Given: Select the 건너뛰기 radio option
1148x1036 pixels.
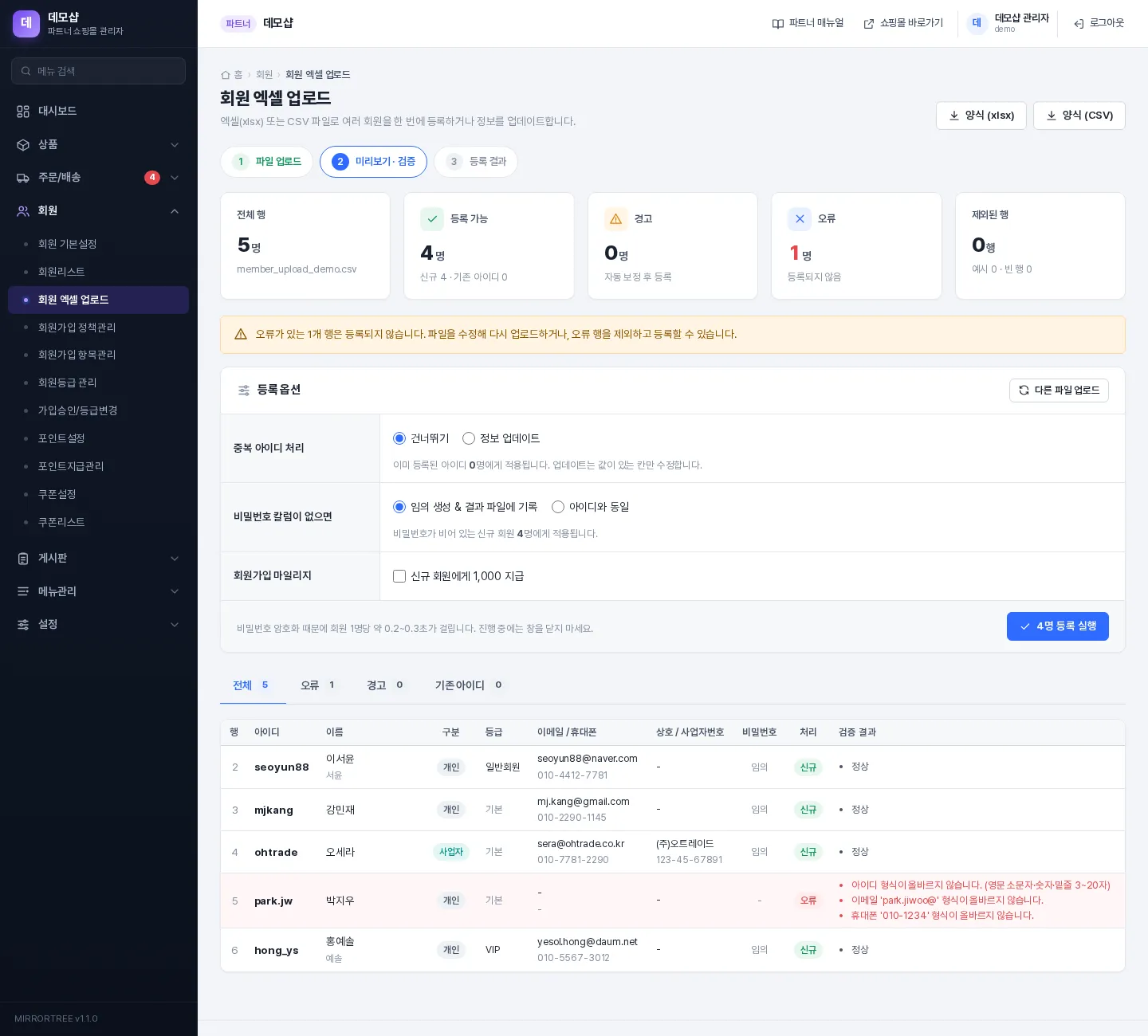Looking at the screenshot, I should [x=399, y=439].
